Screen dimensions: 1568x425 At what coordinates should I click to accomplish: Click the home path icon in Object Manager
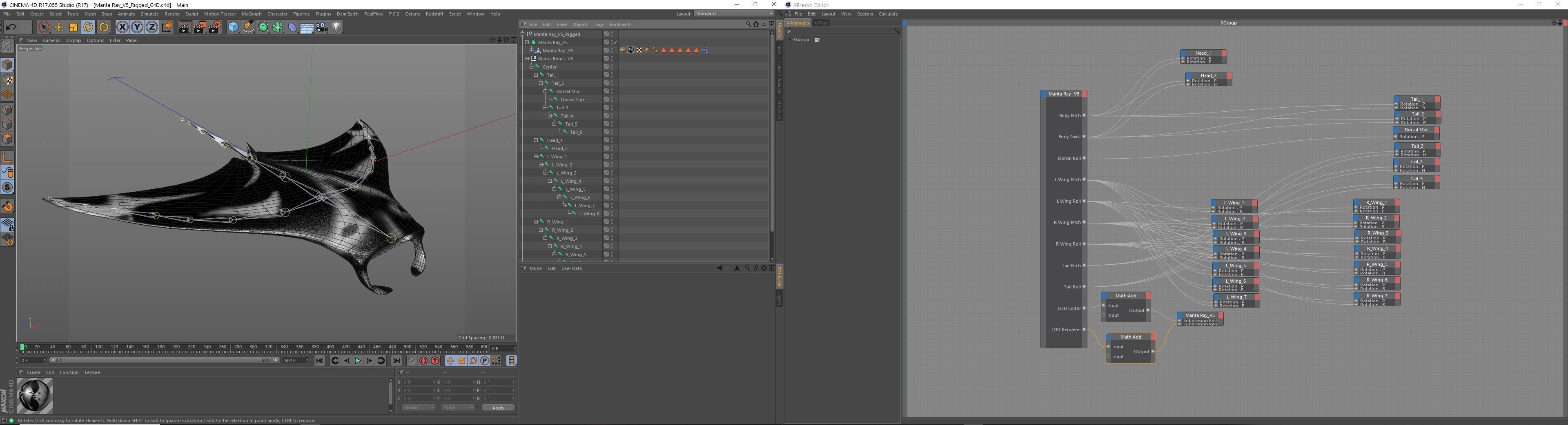point(756,24)
